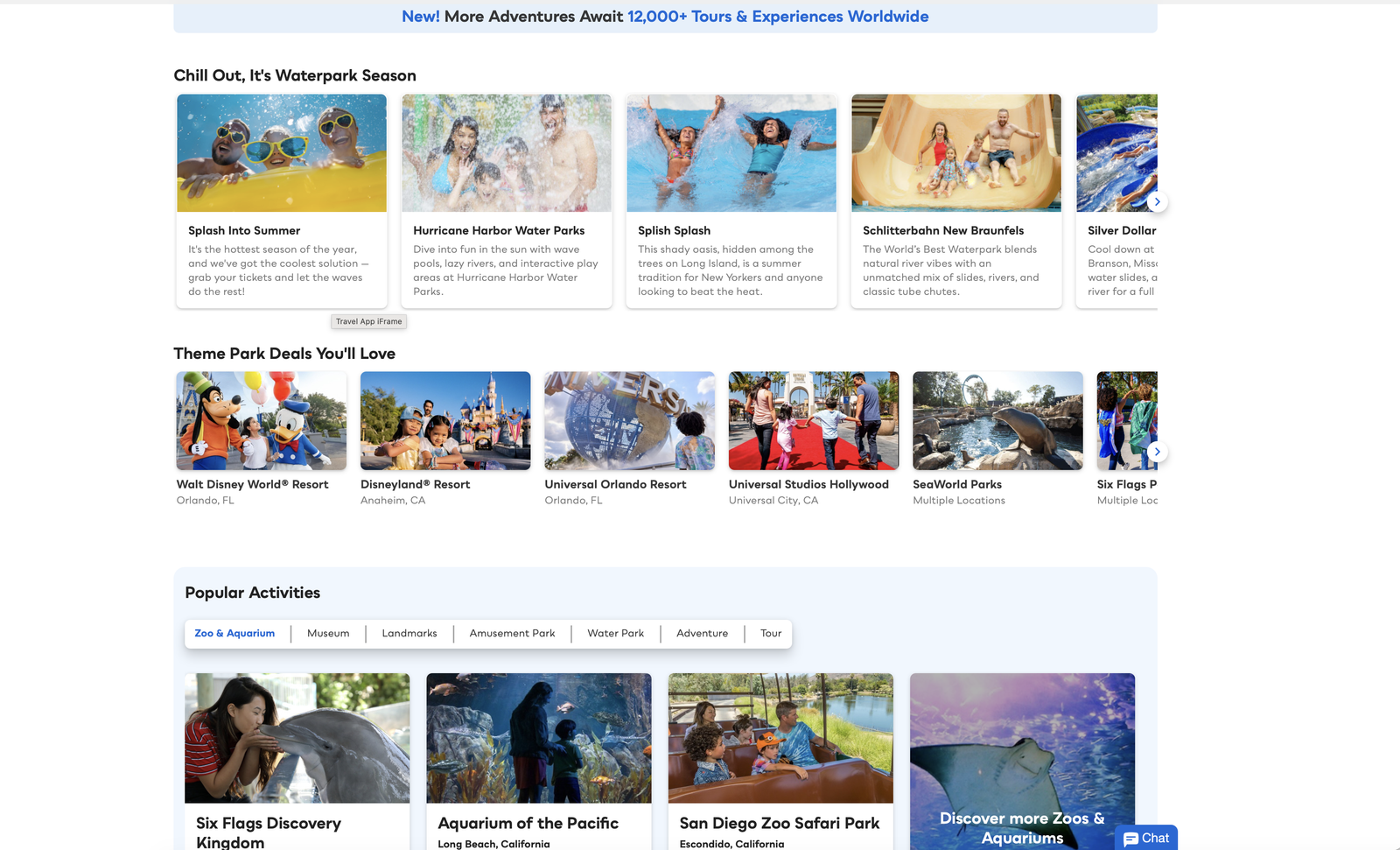Click the Splash Into Summer title
The height and width of the screenshot is (850, 1400).
244,231
